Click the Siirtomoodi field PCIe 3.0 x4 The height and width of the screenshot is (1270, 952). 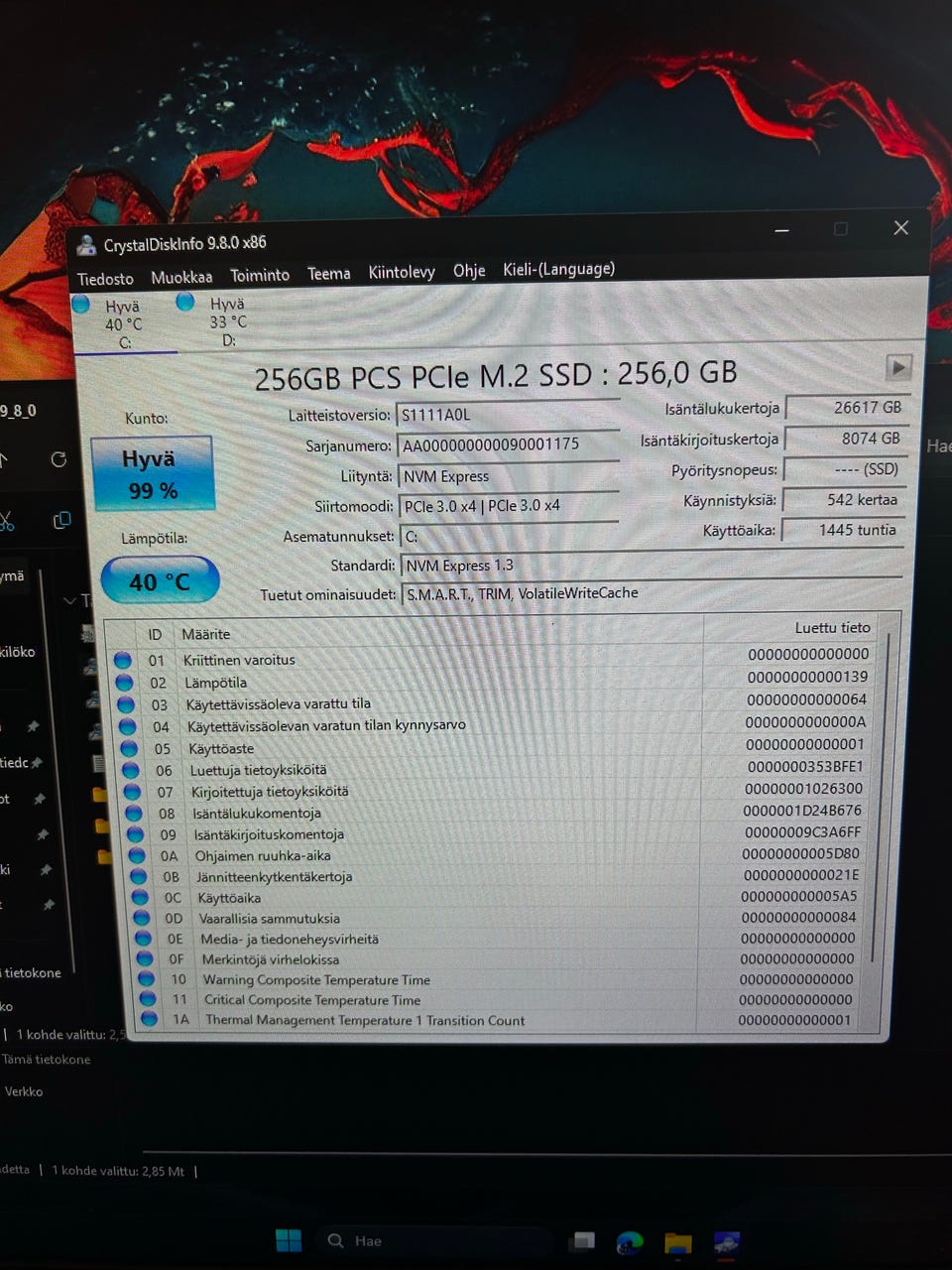tap(509, 506)
